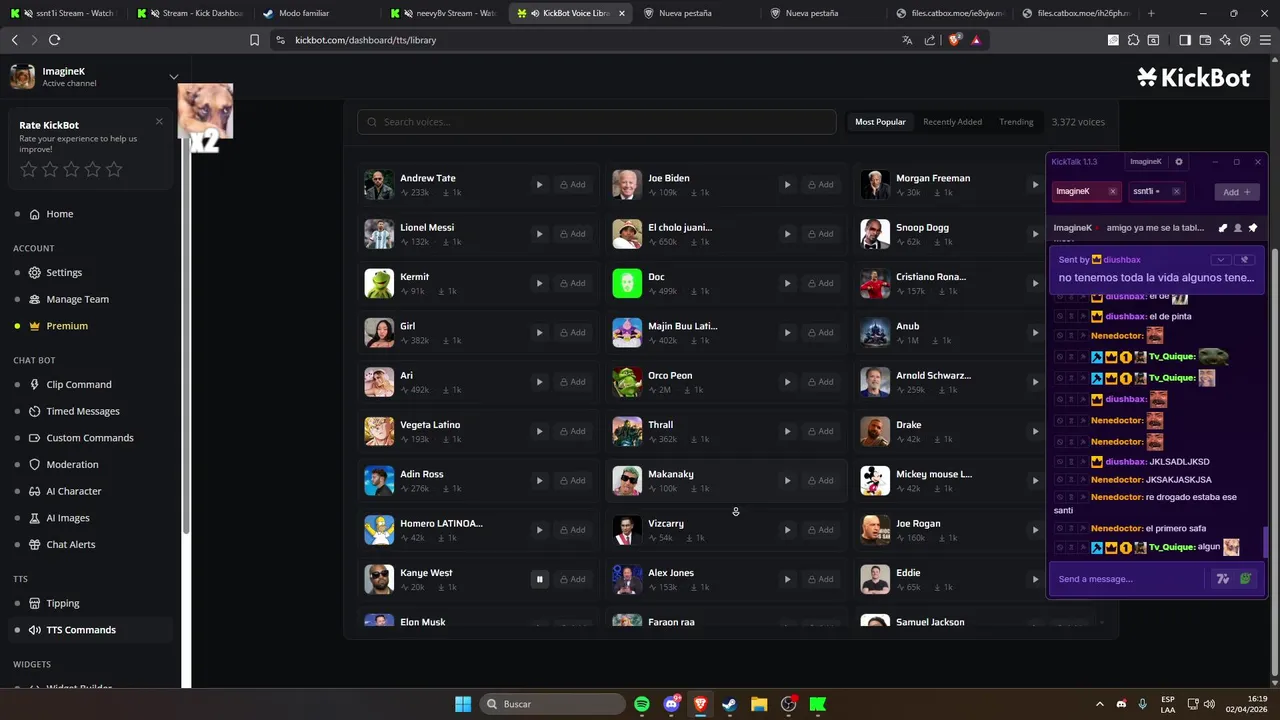Open the 7TV emote picker
Viewport: 1280px width, 720px height.
1222,579
